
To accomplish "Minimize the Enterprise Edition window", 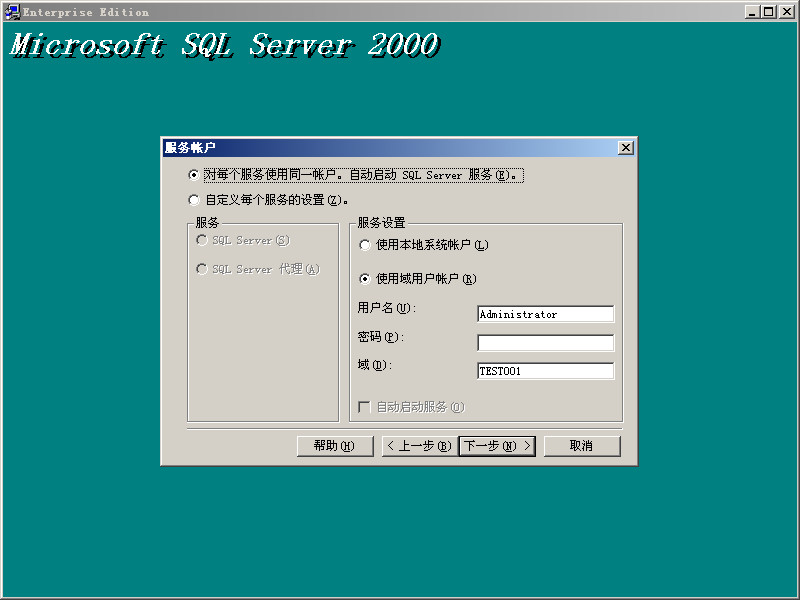I will (752, 12).
